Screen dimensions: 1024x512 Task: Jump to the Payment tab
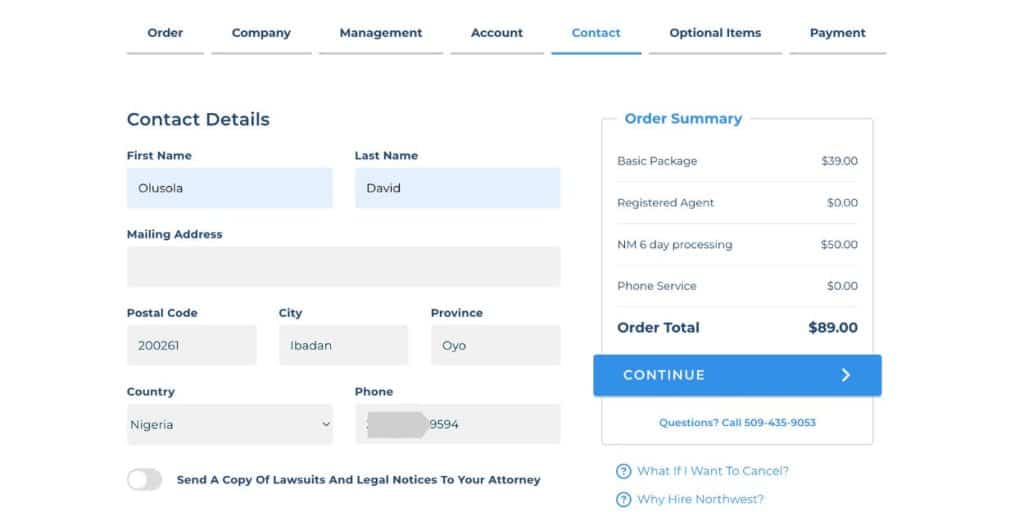click(838, 33)
